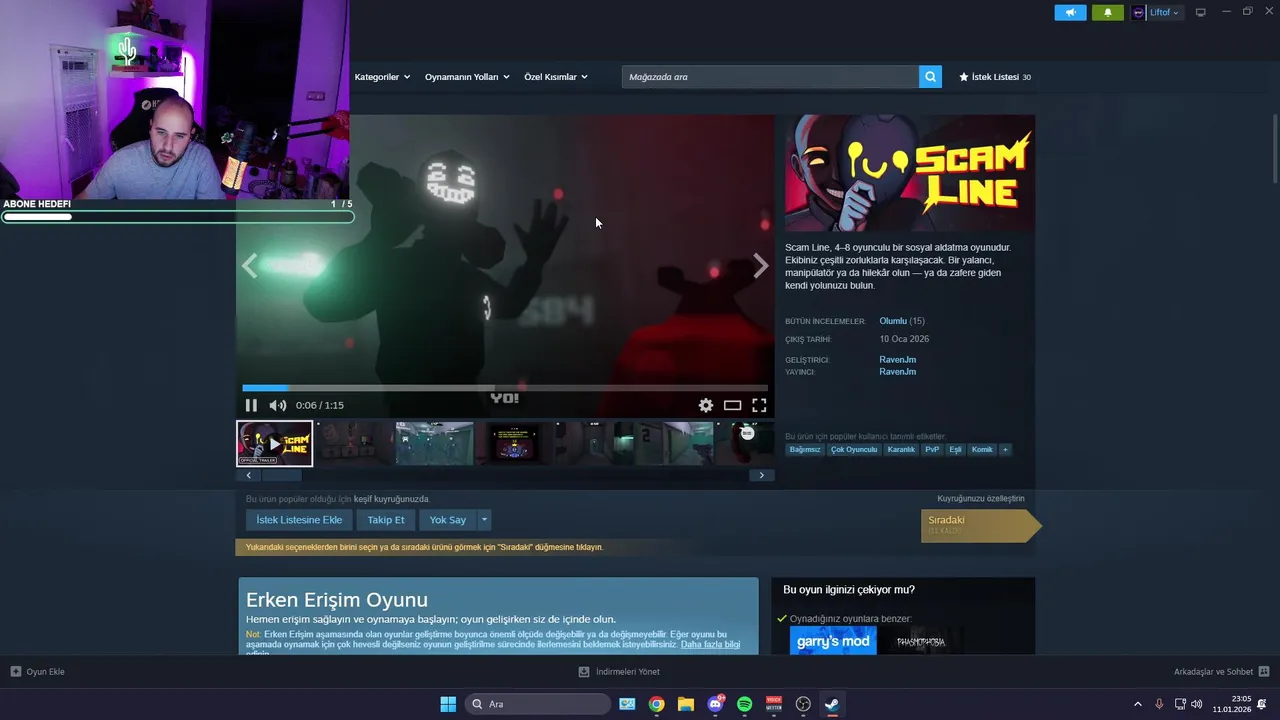Open Google Chrome from taskbar
This screenshot has height=720, width=1280.
[656, 704]
